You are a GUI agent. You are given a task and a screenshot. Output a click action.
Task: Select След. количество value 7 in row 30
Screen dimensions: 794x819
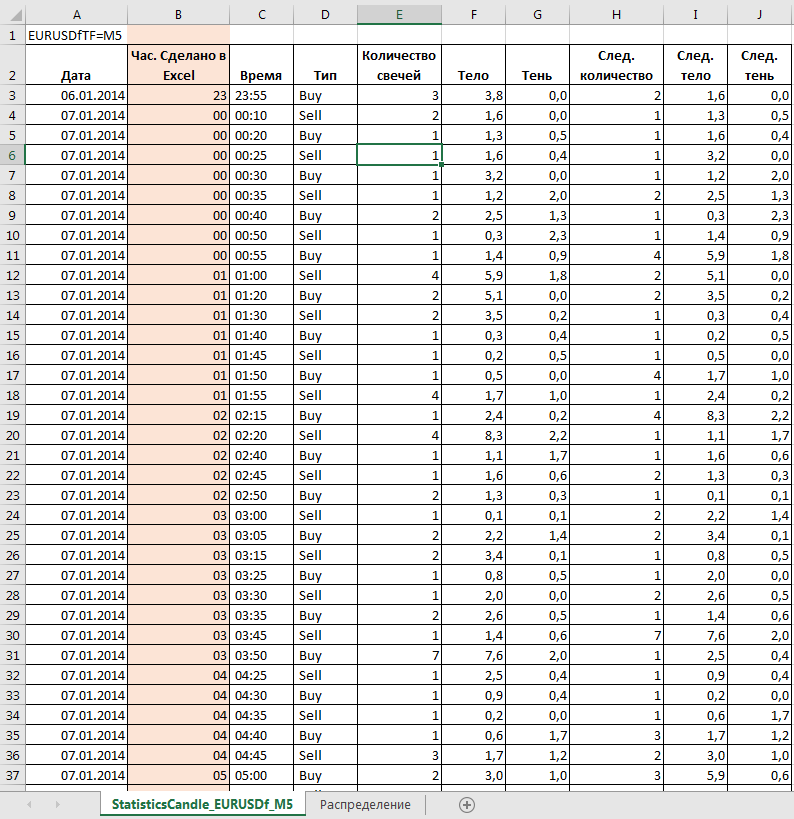tap(616, 635)
